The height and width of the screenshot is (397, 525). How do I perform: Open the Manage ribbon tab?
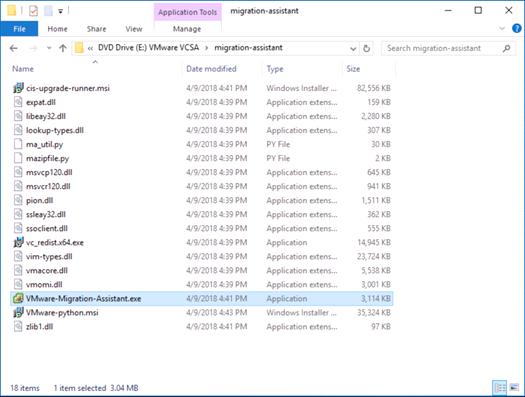(x=187, y=29)
